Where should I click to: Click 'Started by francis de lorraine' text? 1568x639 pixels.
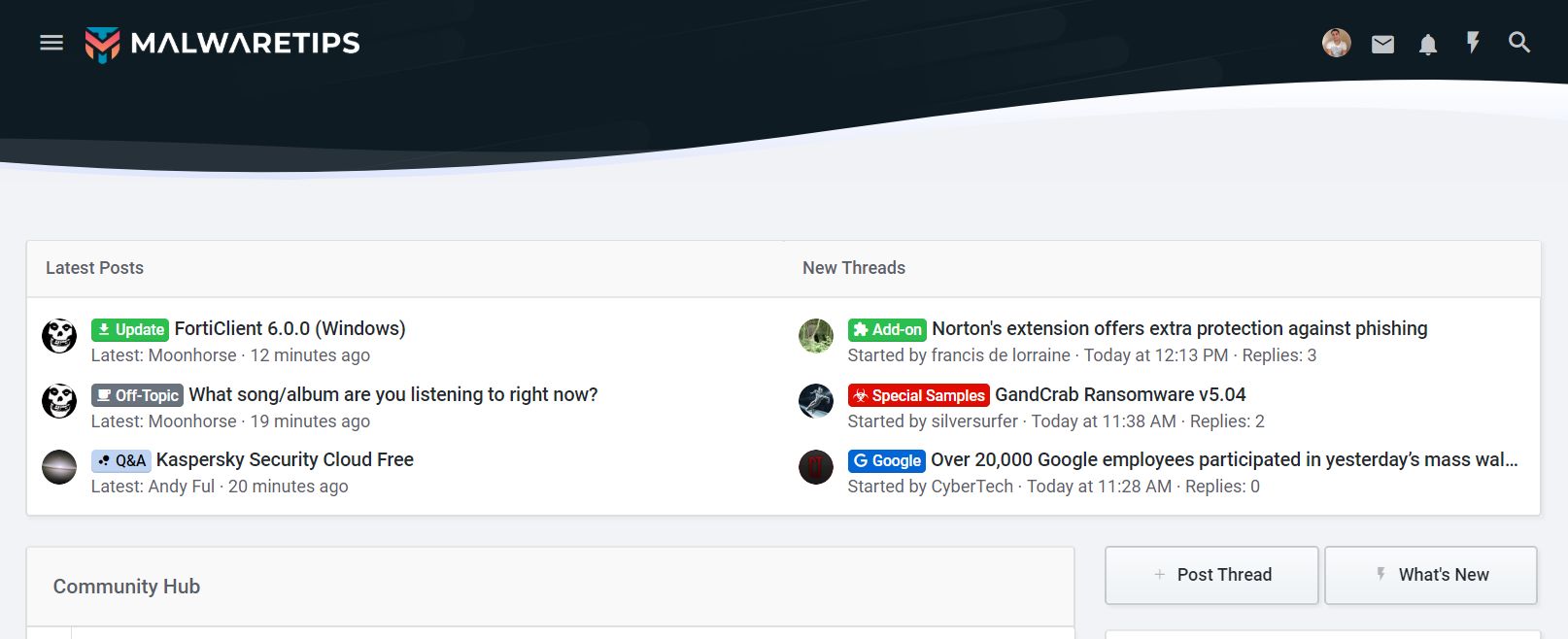[959, 355]
